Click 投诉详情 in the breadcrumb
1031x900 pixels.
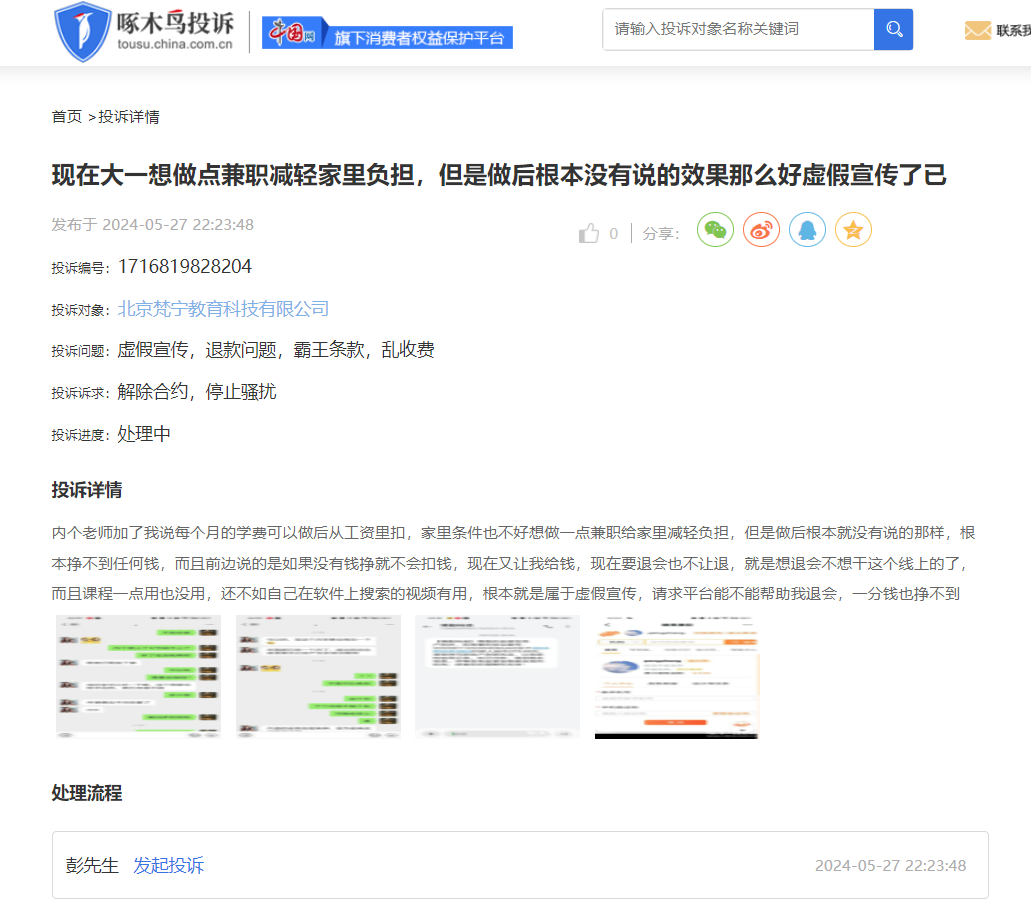coord(129,117)
